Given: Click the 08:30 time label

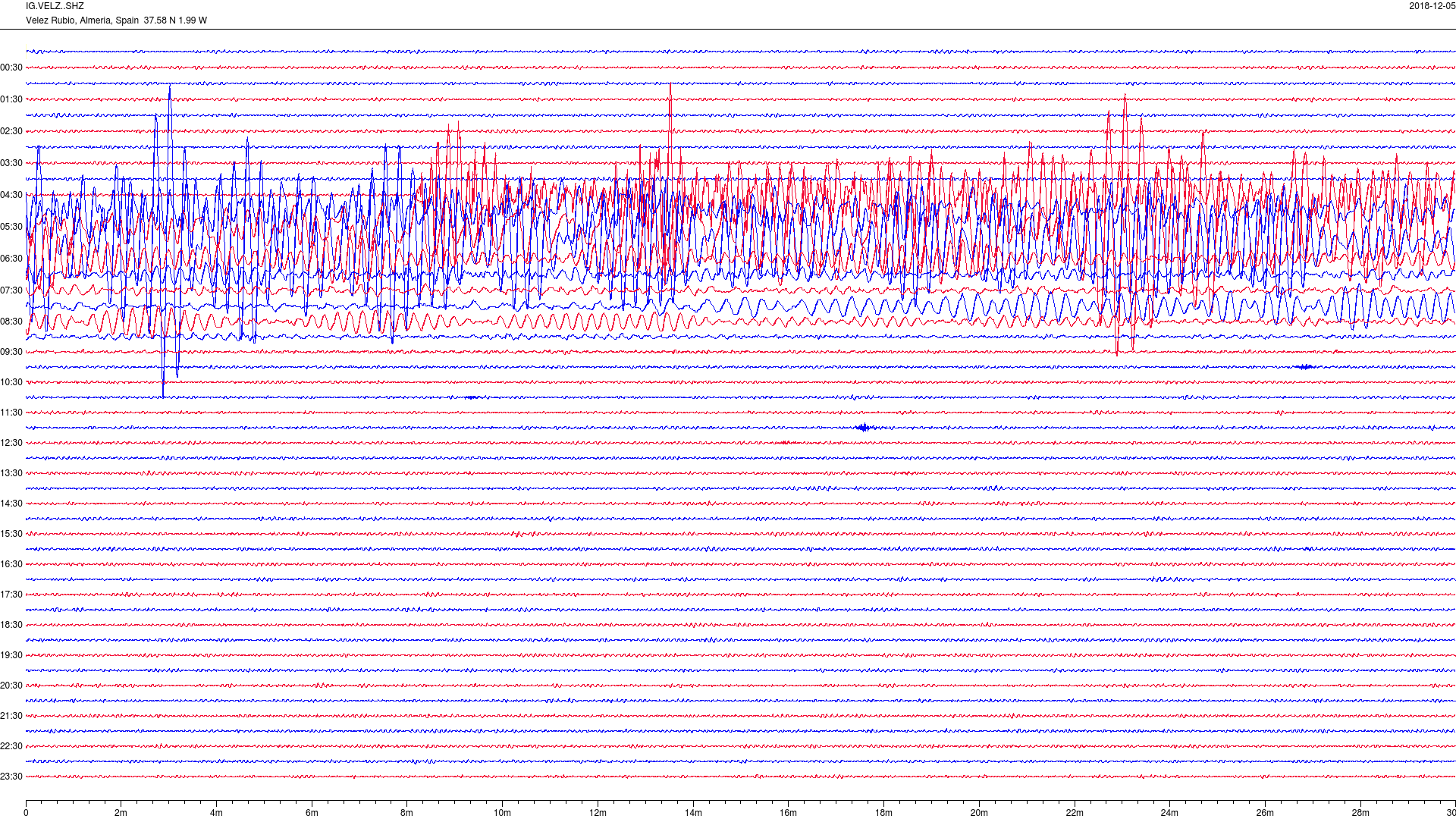Looking at the screenshot, I should [11, 322].
